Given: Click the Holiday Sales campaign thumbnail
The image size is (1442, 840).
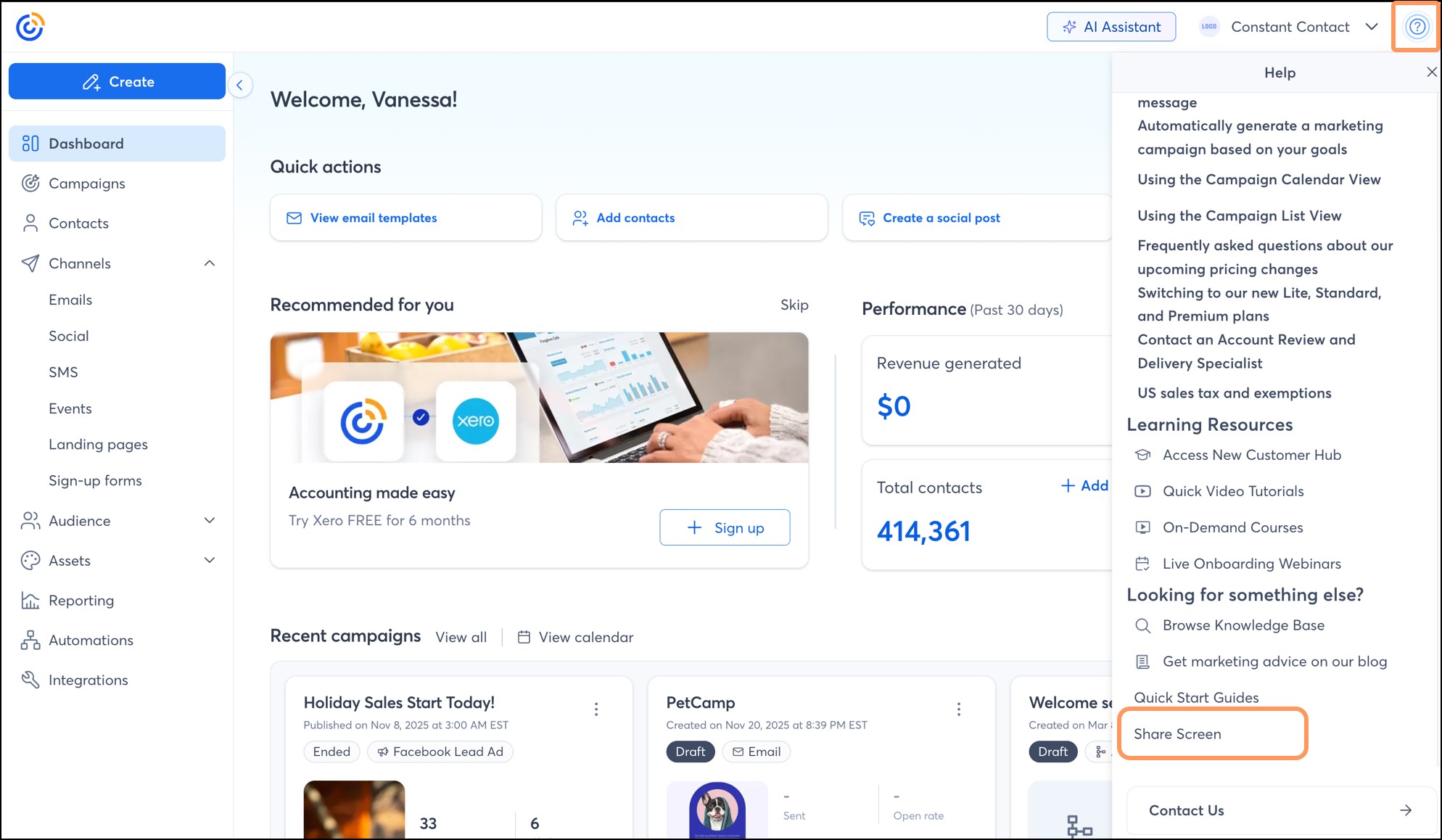Looking at the screenshot, I should pyautogui.click(x=354, y=810).
